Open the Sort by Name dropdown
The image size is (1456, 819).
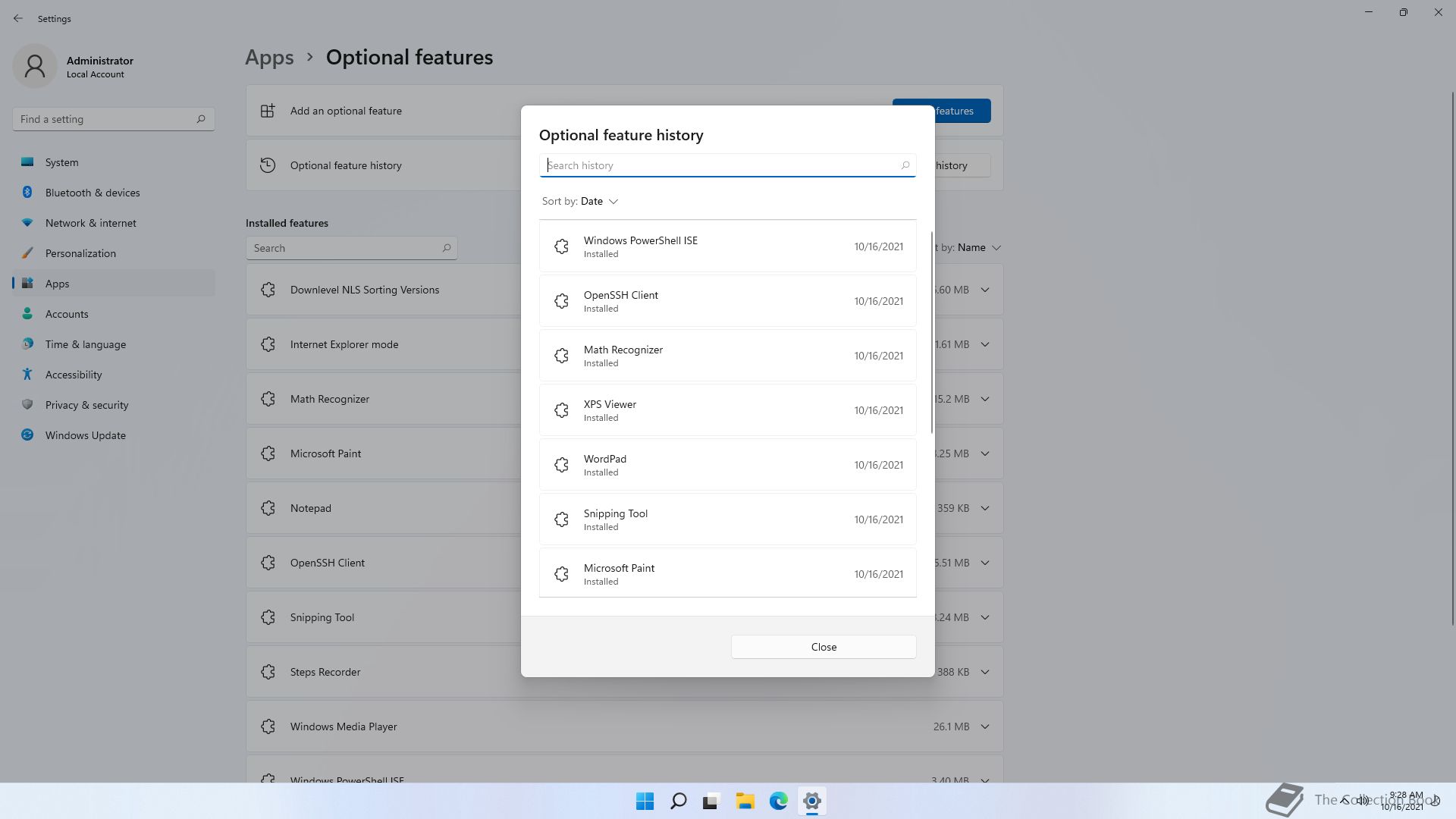[967, 247]
